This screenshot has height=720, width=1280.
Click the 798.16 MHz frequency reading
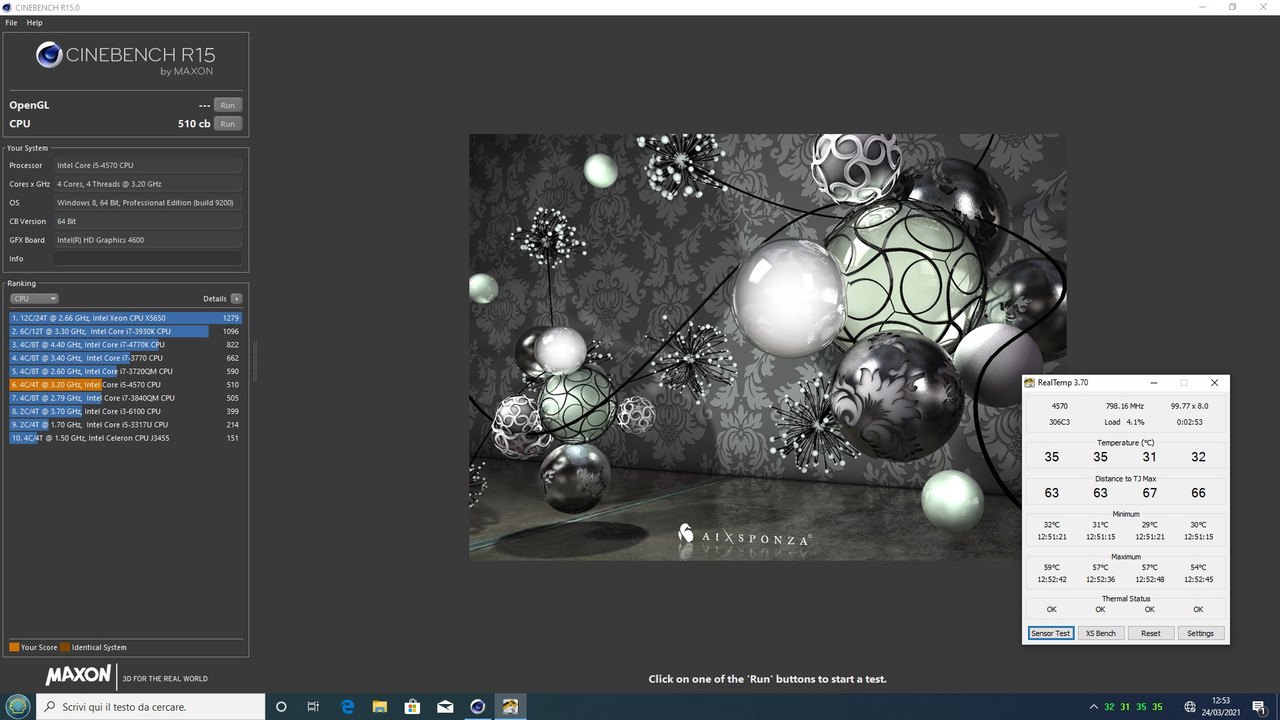click(x=1125, y=407)
